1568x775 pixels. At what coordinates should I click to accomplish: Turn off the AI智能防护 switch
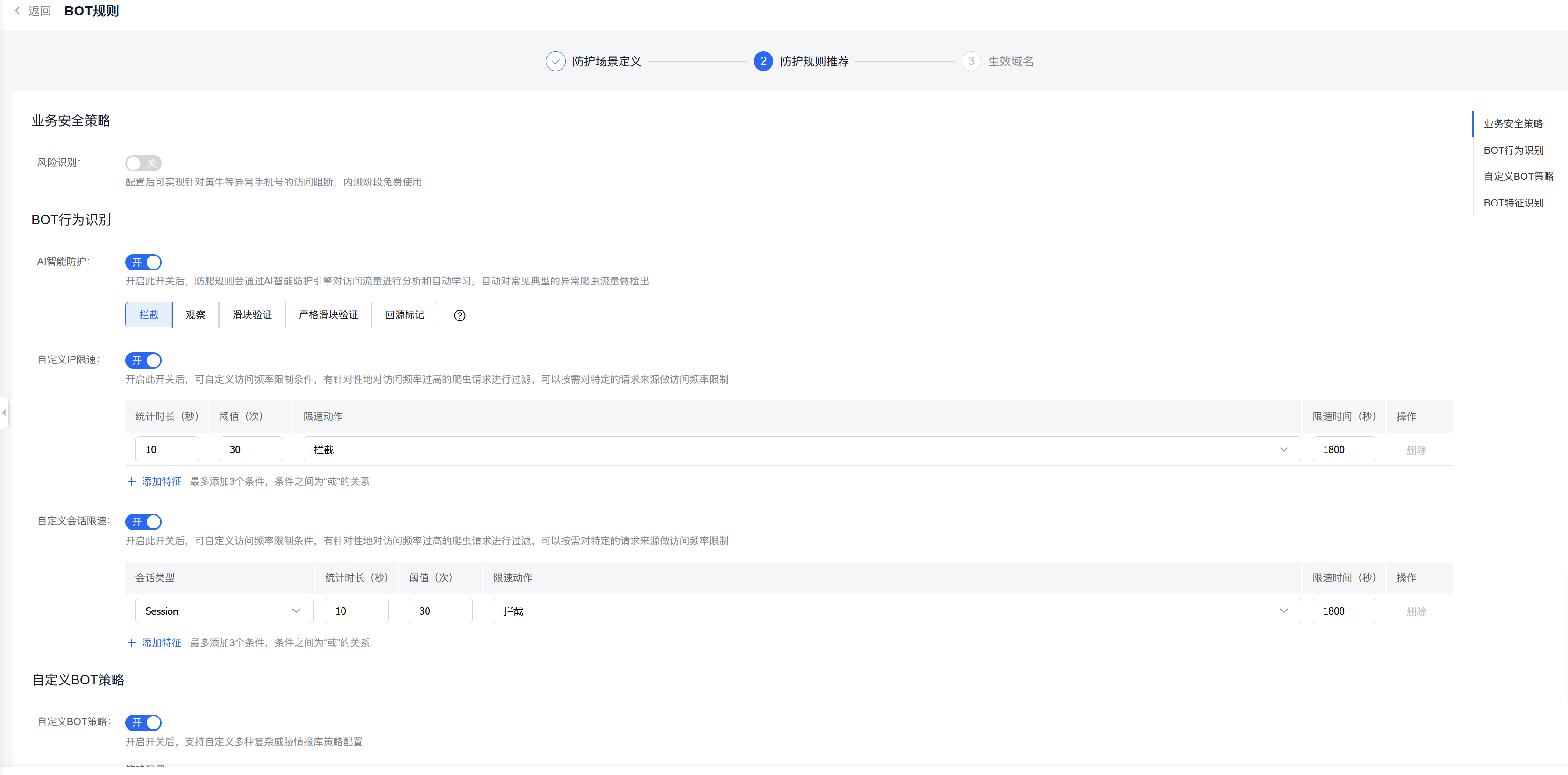(143, 263)
